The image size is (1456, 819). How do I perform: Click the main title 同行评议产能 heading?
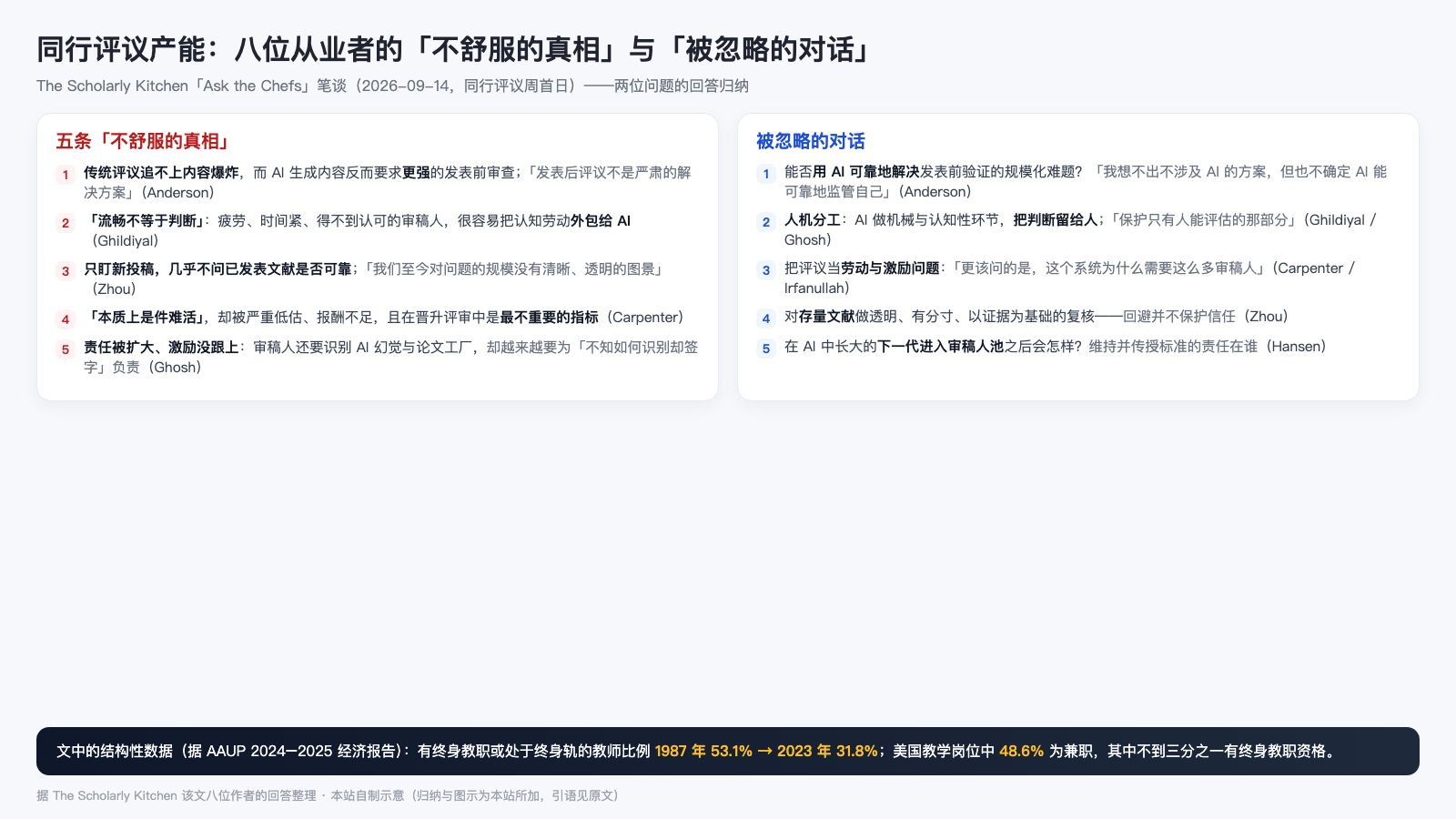pos(455,49)
